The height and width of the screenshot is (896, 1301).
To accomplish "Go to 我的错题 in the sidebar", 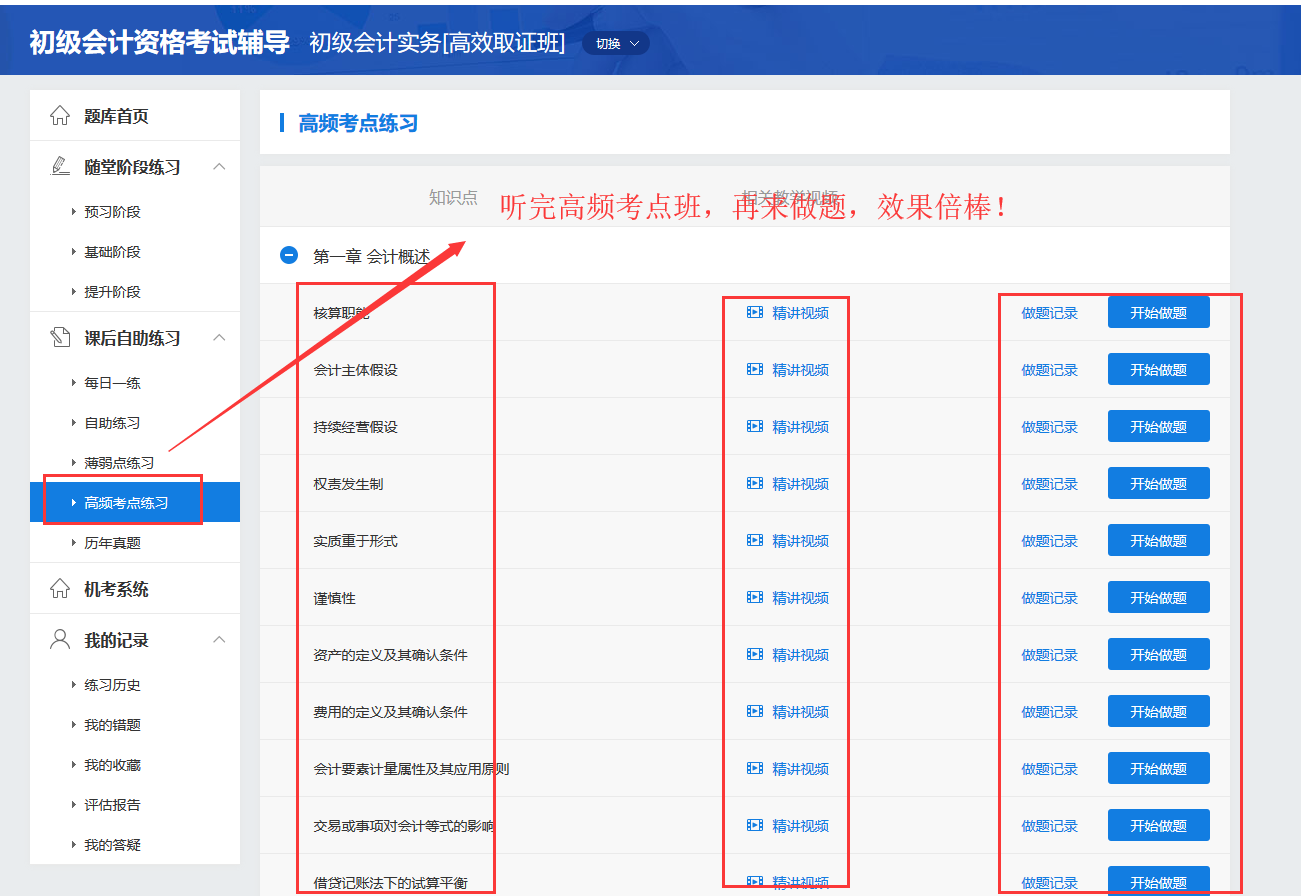I will pyautogui.click(x=112, y=725).
